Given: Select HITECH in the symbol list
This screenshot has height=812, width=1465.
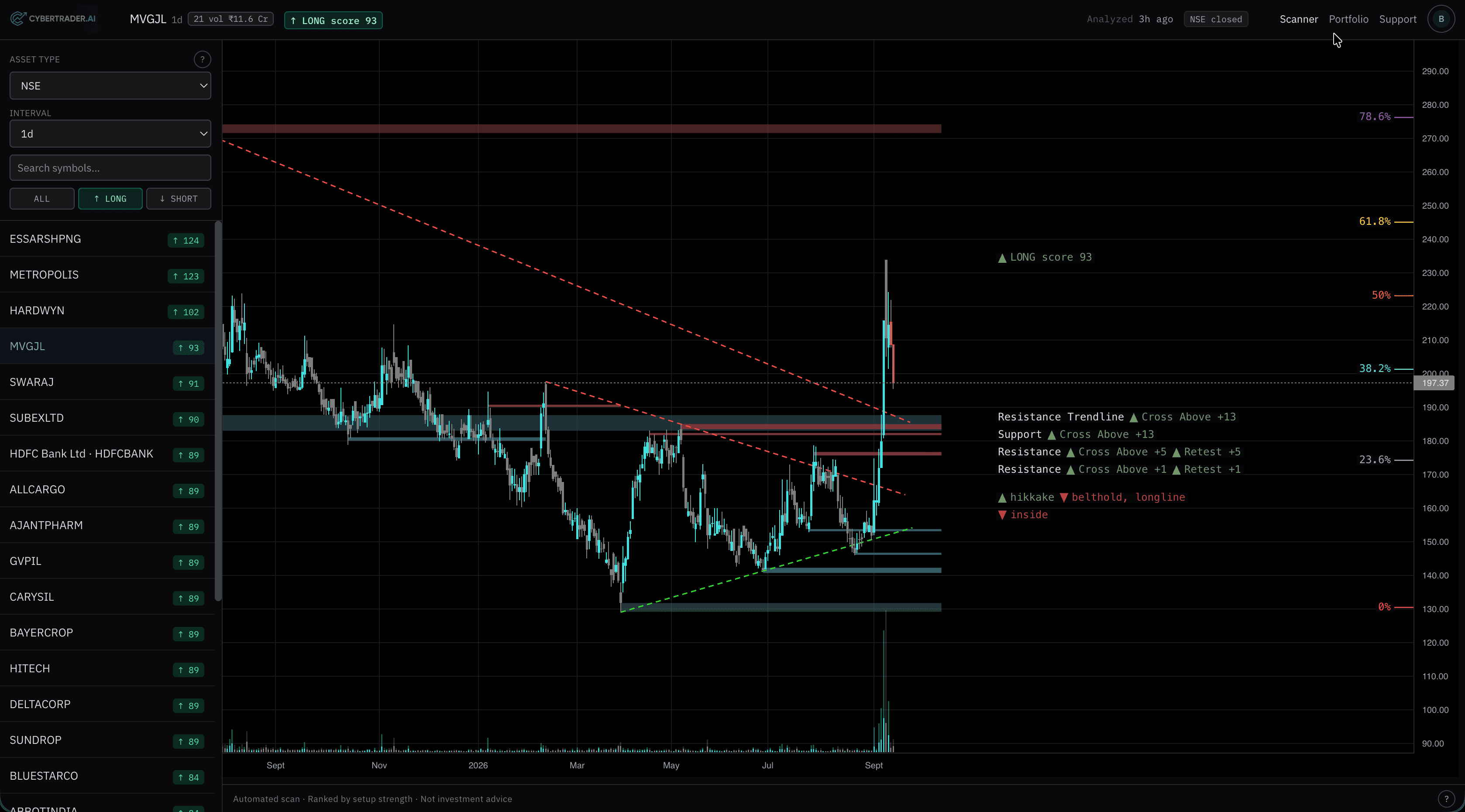Looking at the screenshot, I should coord(107,669).
